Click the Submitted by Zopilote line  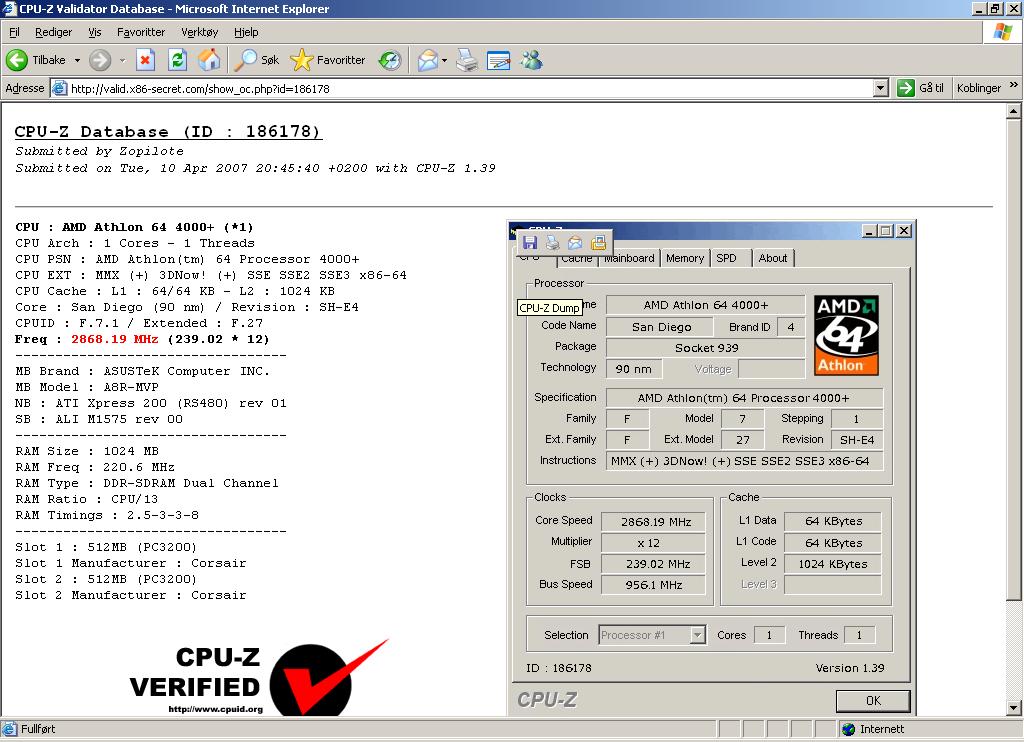[99, 151]
